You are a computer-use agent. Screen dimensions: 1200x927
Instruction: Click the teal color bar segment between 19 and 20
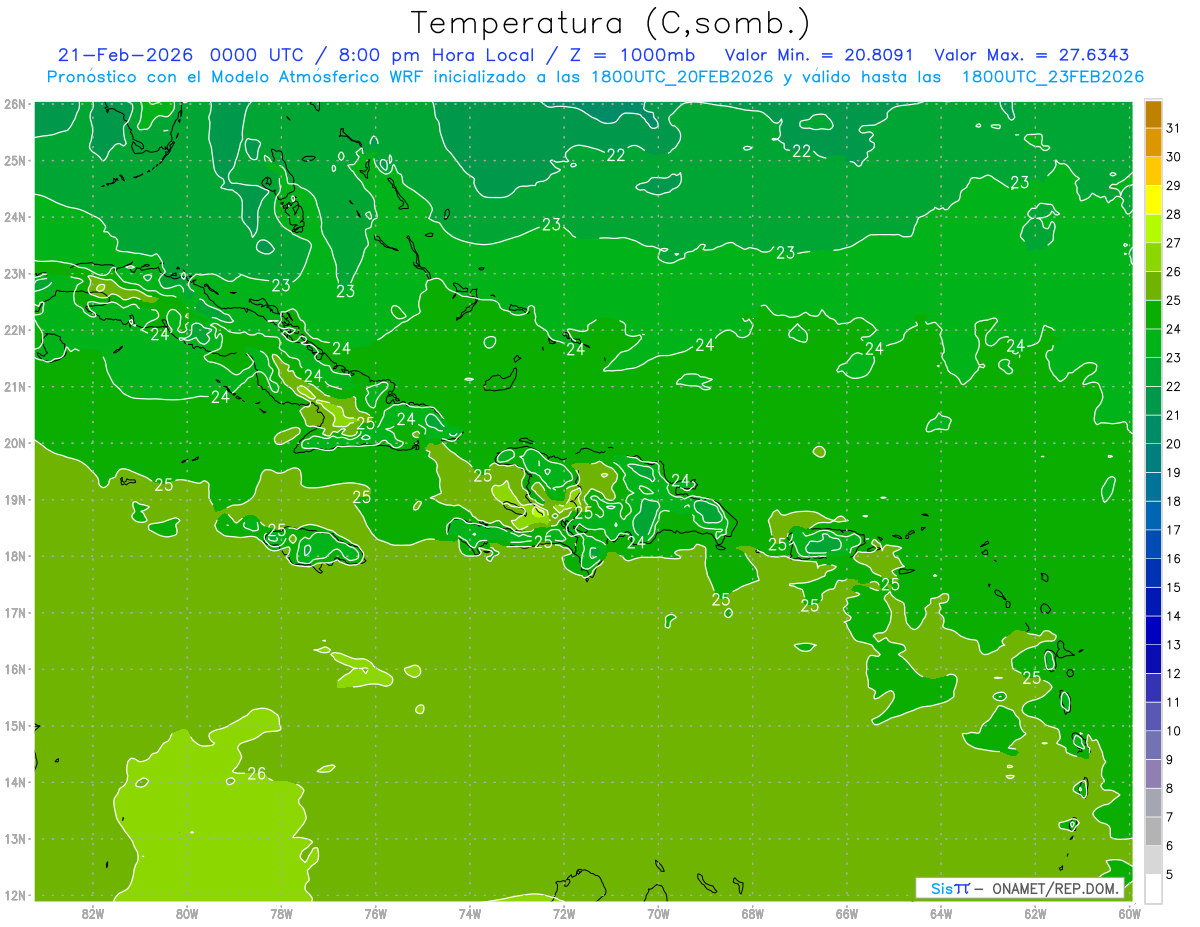(1153, 458)
